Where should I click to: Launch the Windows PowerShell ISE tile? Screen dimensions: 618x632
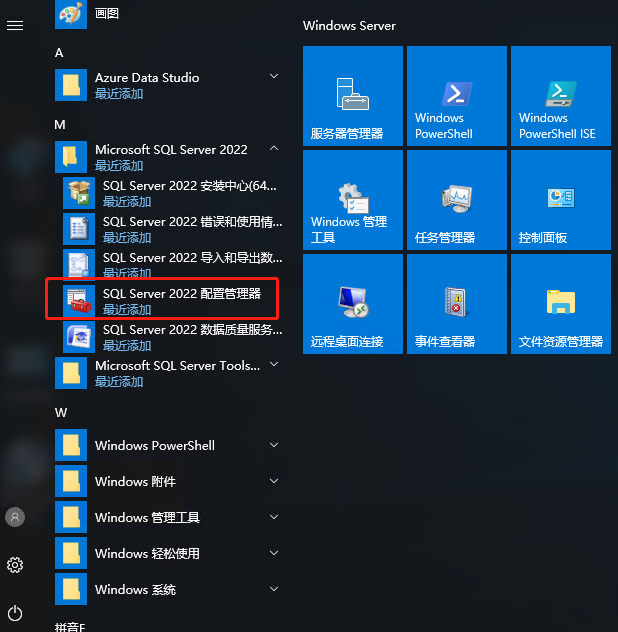tap(561, 96)
